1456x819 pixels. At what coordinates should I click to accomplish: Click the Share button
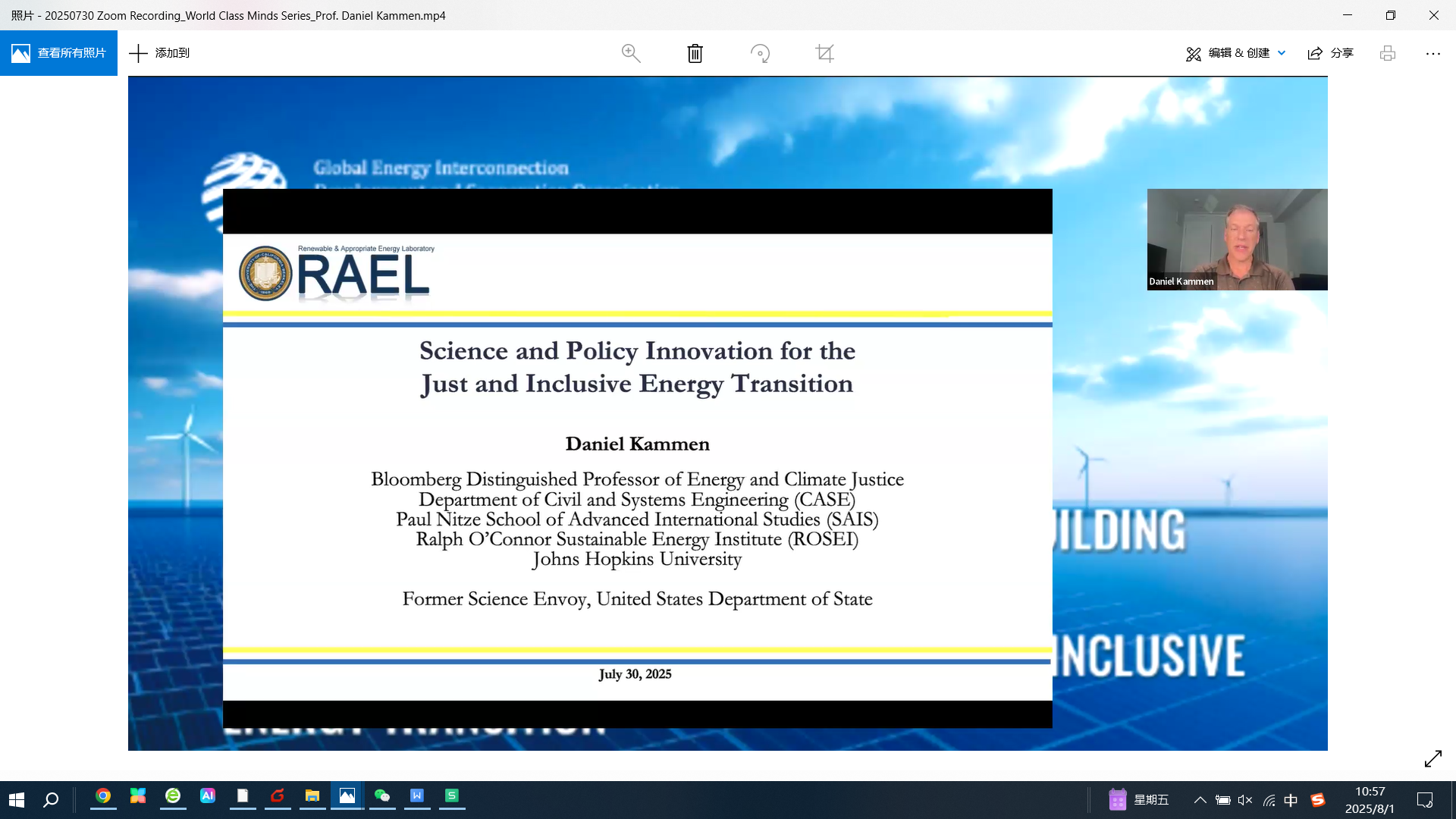tap(1331, 53)
